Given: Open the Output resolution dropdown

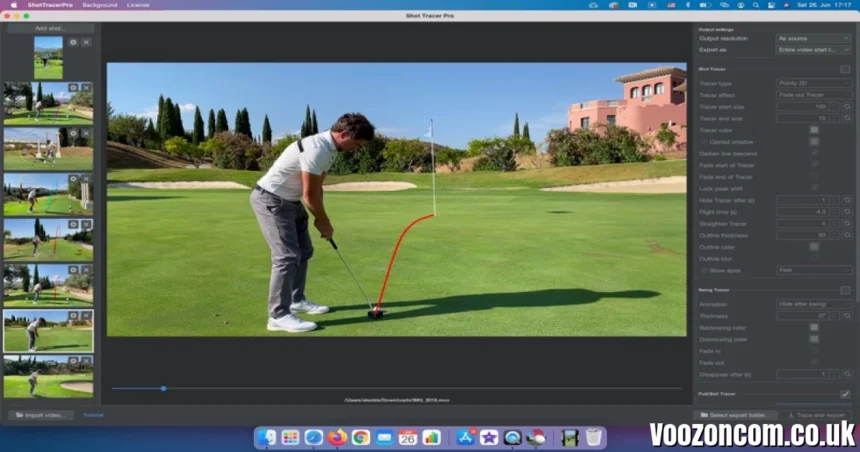Looking at the screenshot, I should pyautogui.click(x=813, y=38).
